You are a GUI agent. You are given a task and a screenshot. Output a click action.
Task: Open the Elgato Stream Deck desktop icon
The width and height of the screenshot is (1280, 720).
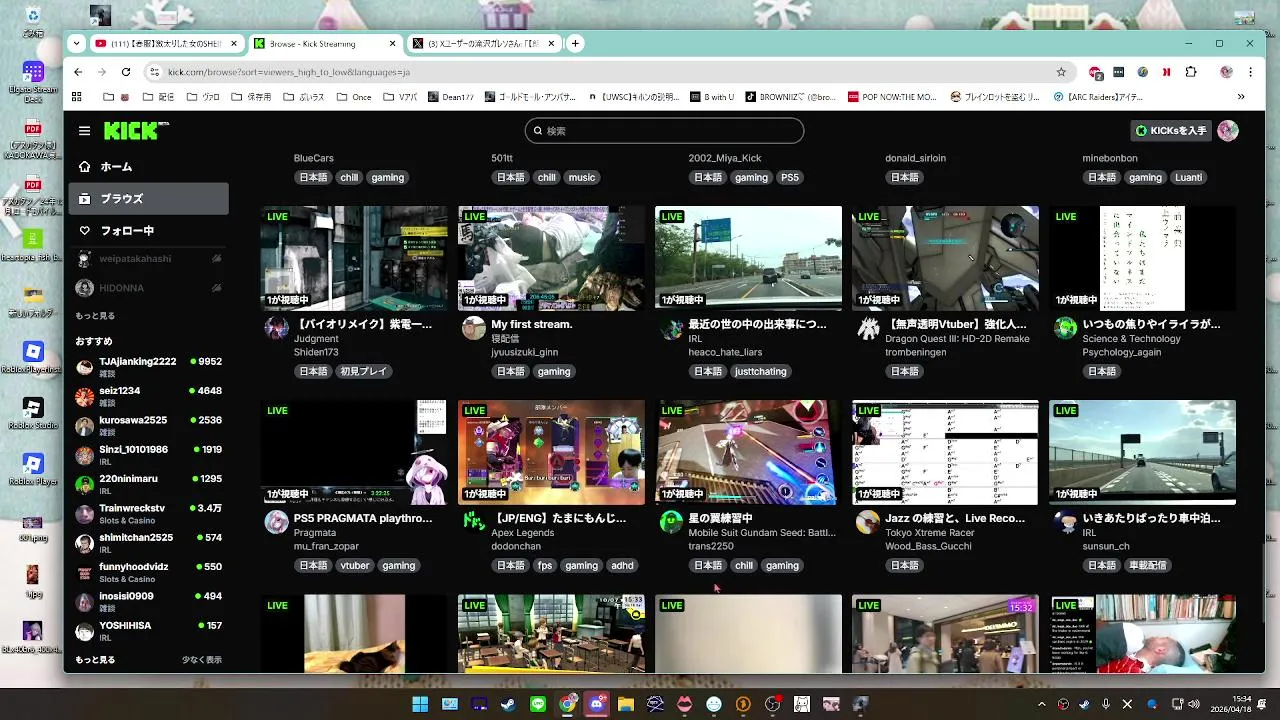33,82
